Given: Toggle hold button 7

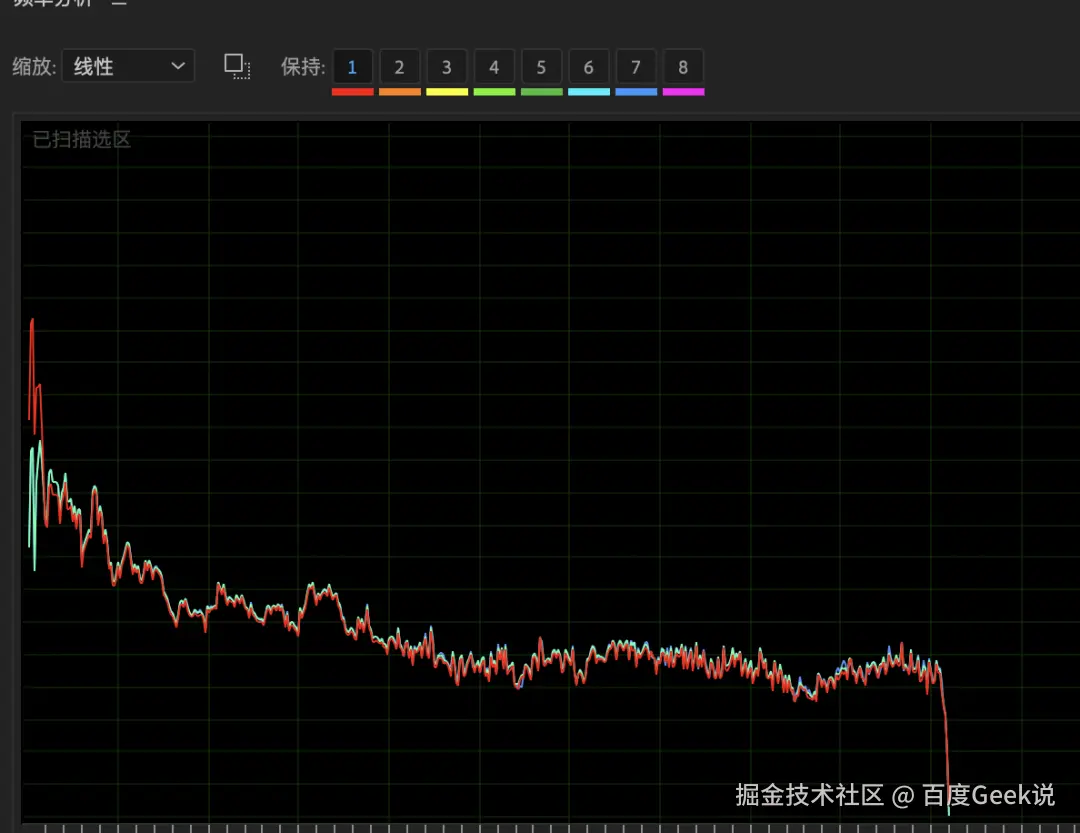Looking at the screenshot, I should 636,67.
